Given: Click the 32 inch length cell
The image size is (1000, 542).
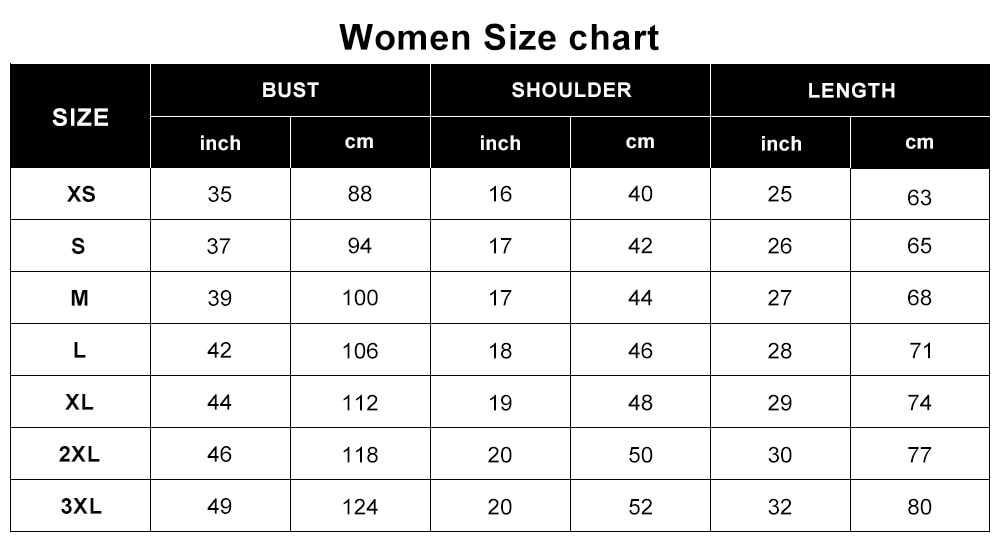Looking at the screenshot, I should tap(780, 506).
